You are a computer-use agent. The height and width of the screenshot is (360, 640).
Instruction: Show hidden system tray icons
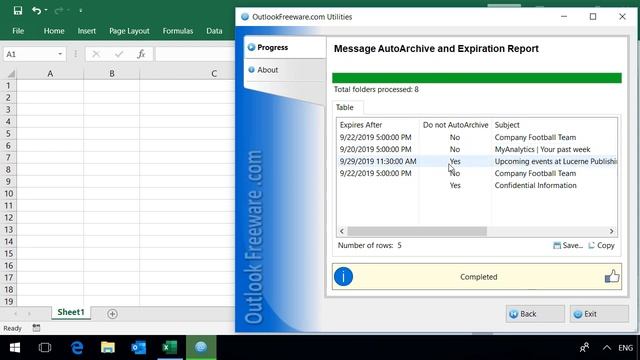[x=607, y=348]
